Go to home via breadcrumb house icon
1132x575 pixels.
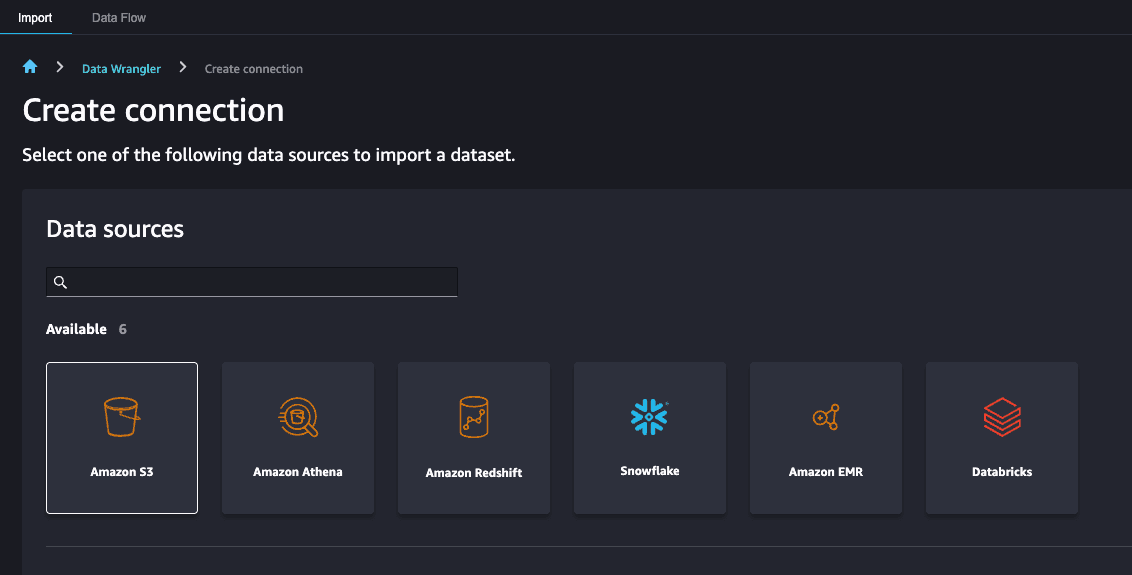(x=30, y=67)
